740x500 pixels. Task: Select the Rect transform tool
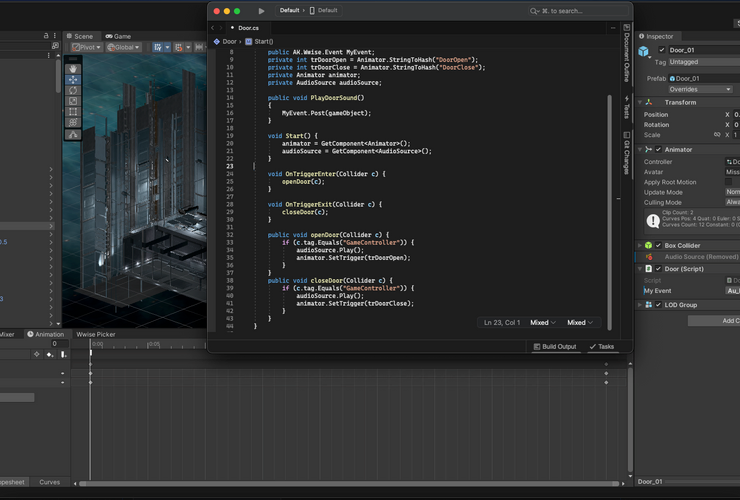(73, 112)
